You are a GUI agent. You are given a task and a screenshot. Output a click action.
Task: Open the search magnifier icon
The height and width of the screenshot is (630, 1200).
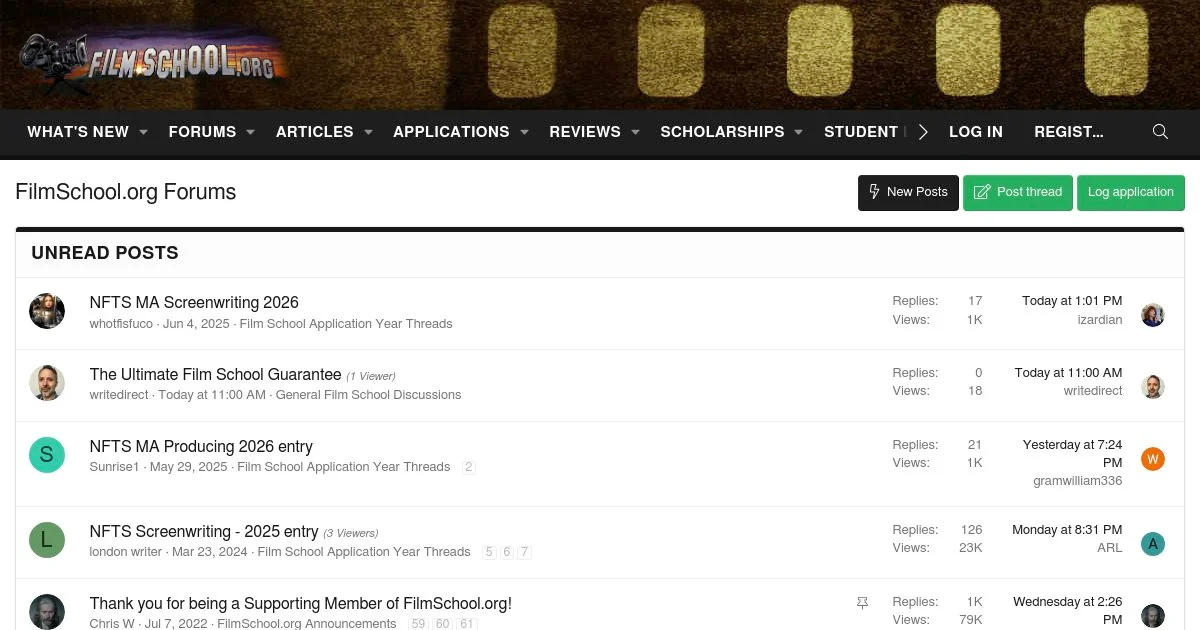1160,132
